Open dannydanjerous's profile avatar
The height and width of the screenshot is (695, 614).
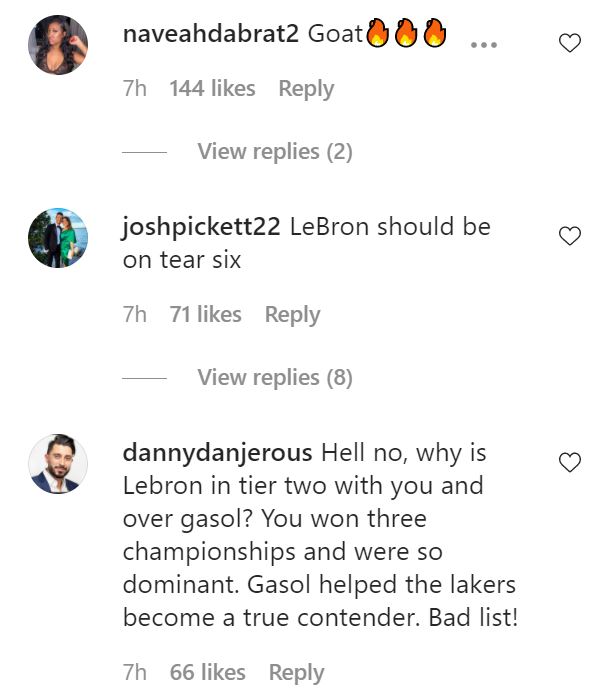pos(59,464)
